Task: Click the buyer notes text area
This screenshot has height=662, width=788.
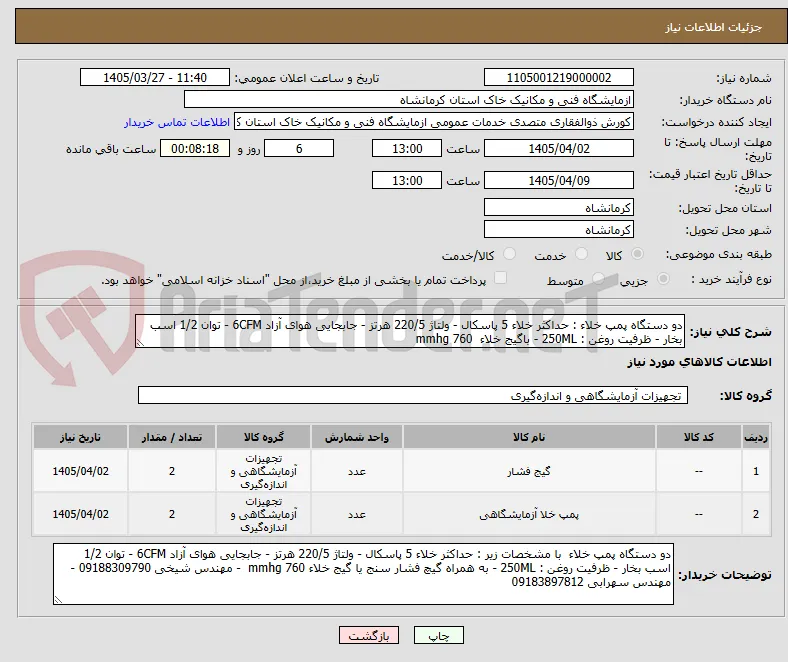Action: 363,574
